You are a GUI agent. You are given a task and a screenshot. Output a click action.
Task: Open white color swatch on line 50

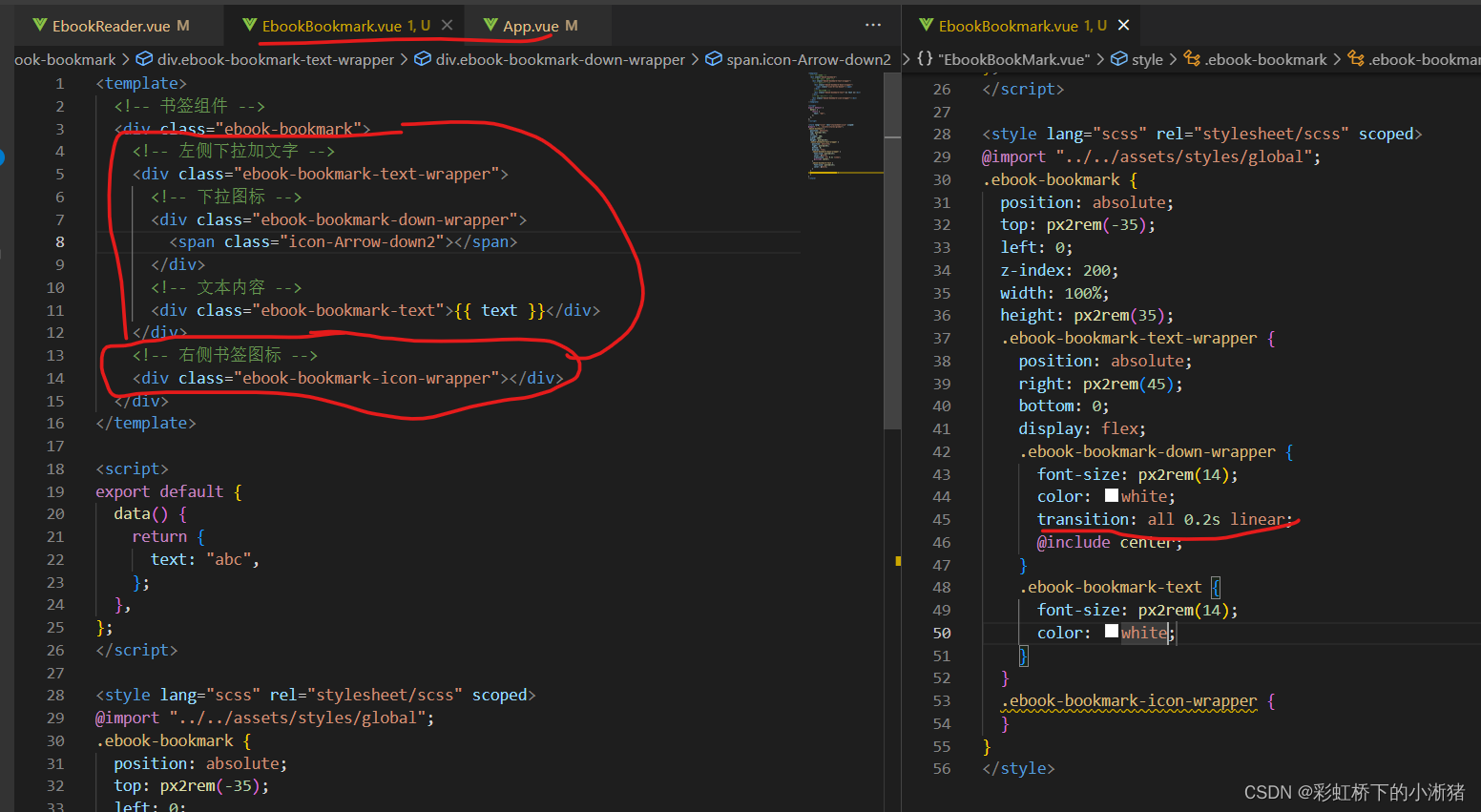coord(1112,632)
